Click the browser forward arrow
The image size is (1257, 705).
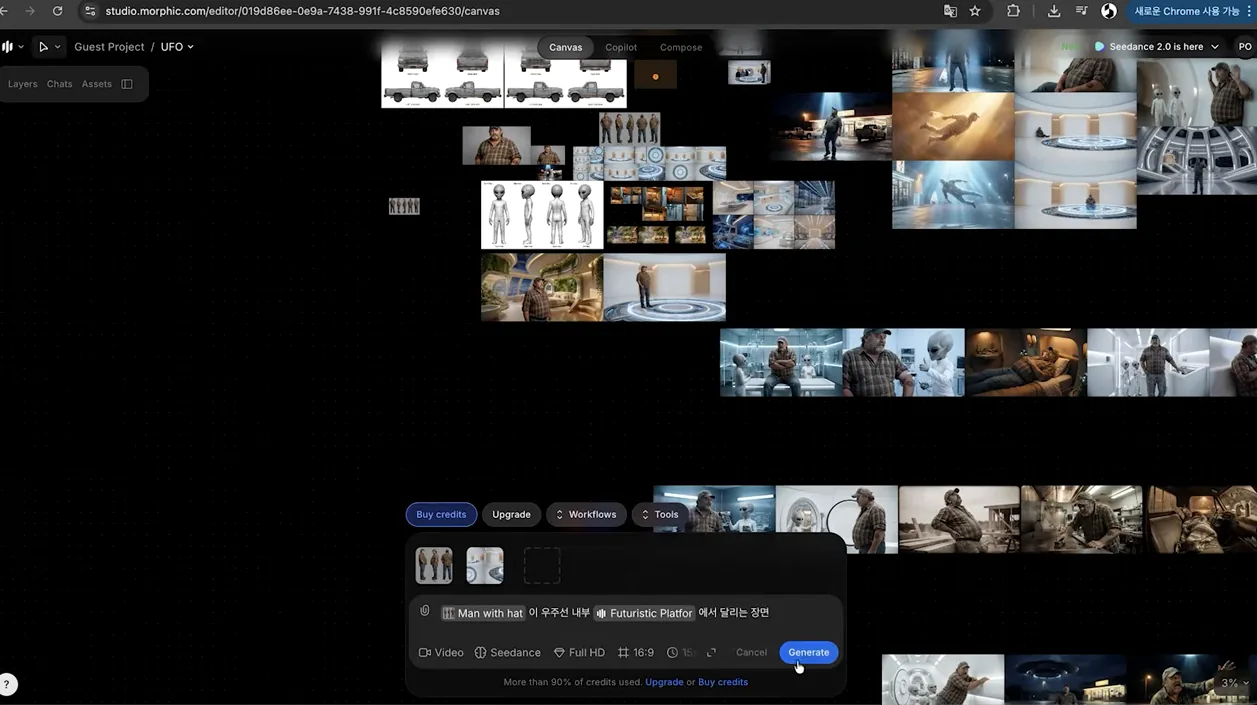coord(30,11)
